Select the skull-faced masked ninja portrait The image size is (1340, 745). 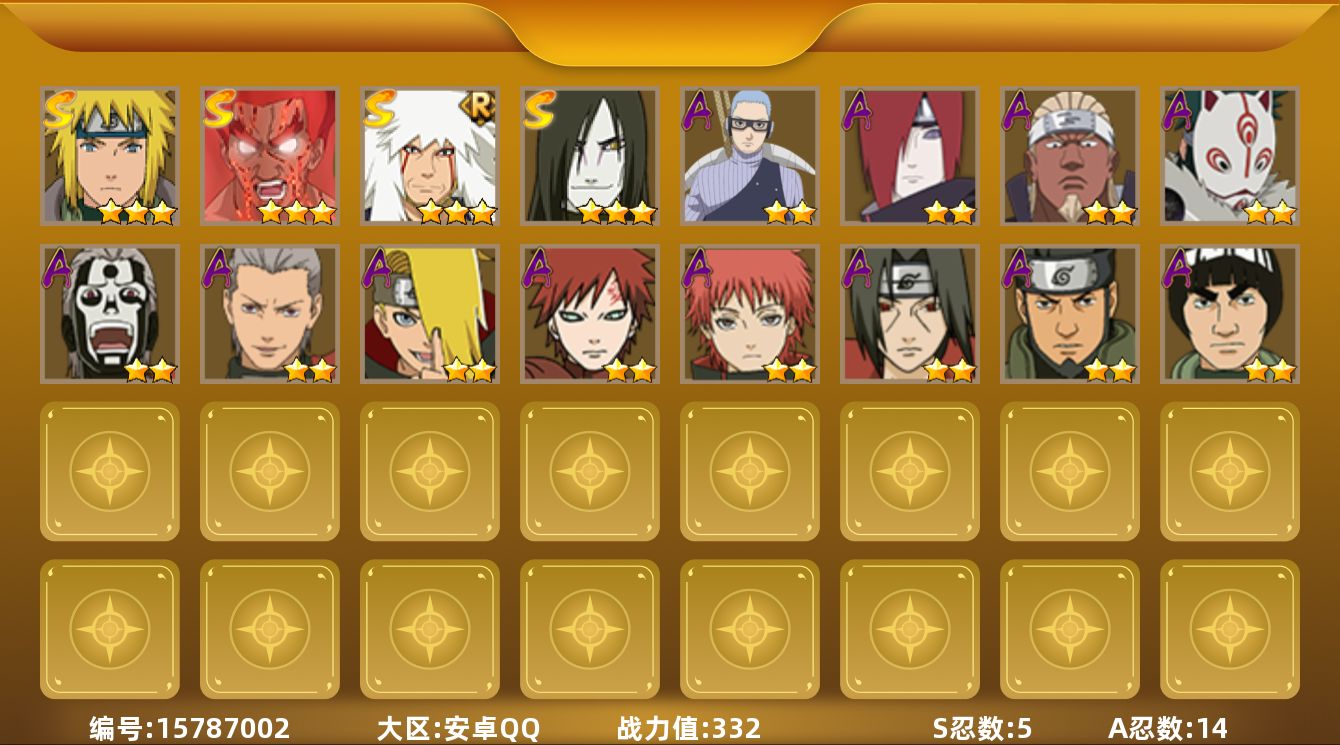(110, 314)
